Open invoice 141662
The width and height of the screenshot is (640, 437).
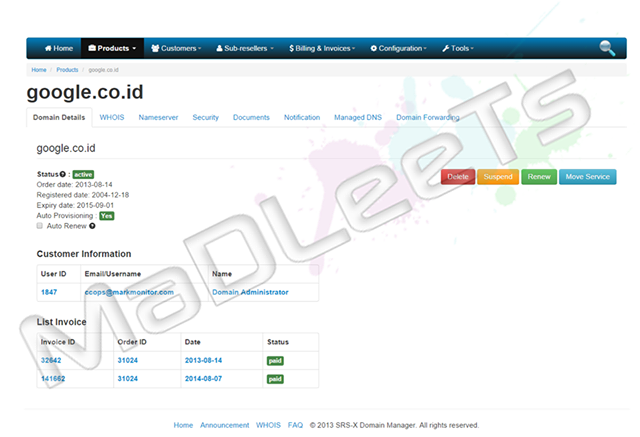click(53, 379)
